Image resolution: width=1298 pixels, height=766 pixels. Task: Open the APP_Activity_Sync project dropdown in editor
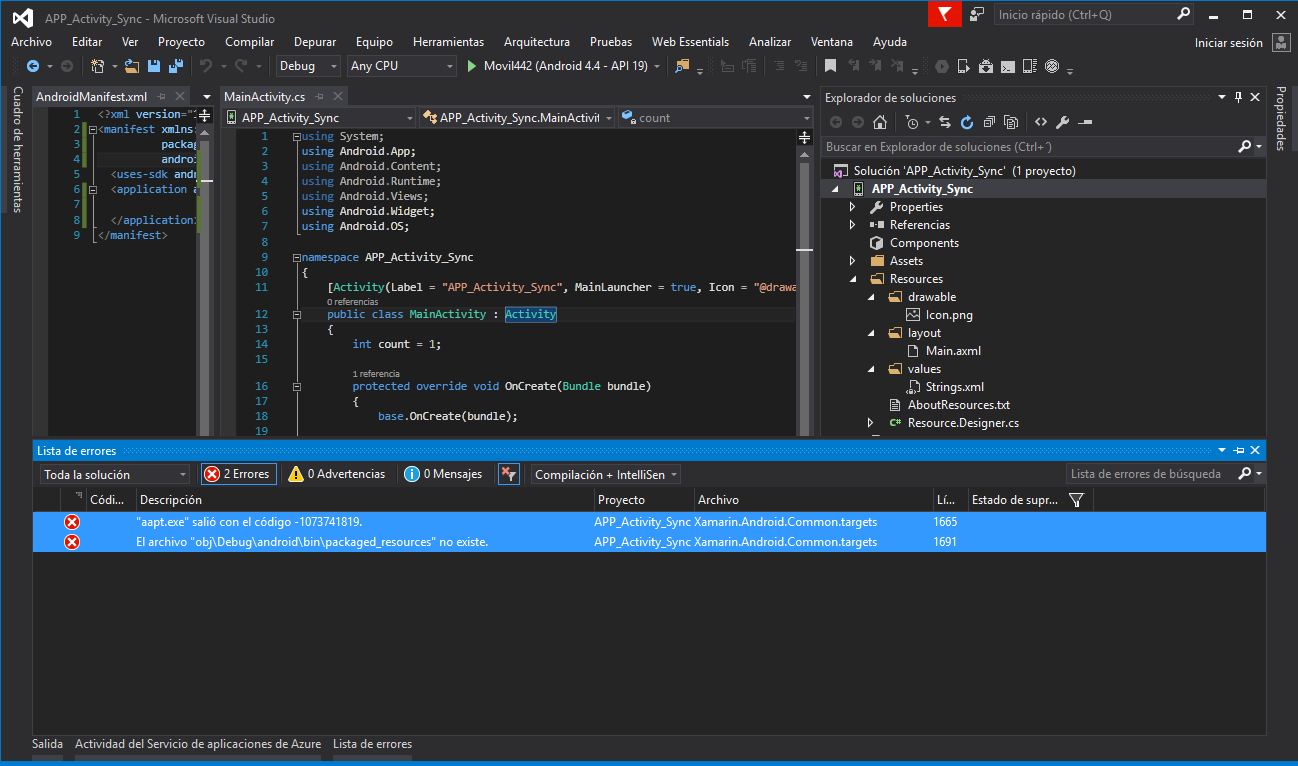(x=319, y=118)
